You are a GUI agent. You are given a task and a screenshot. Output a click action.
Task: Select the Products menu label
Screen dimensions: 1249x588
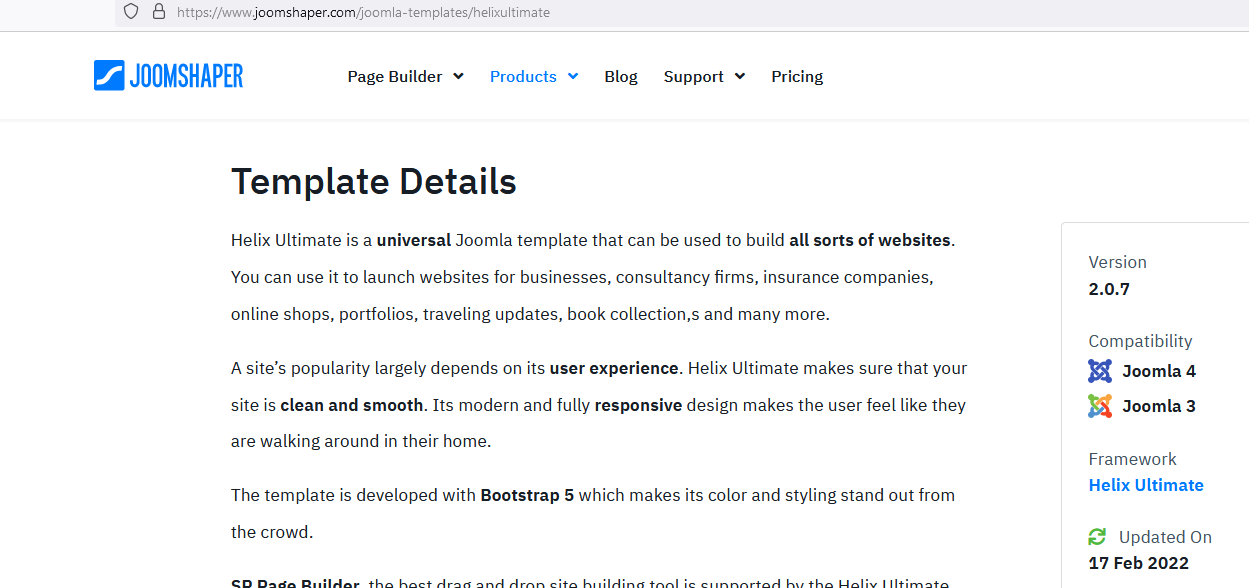click(523, 76)
